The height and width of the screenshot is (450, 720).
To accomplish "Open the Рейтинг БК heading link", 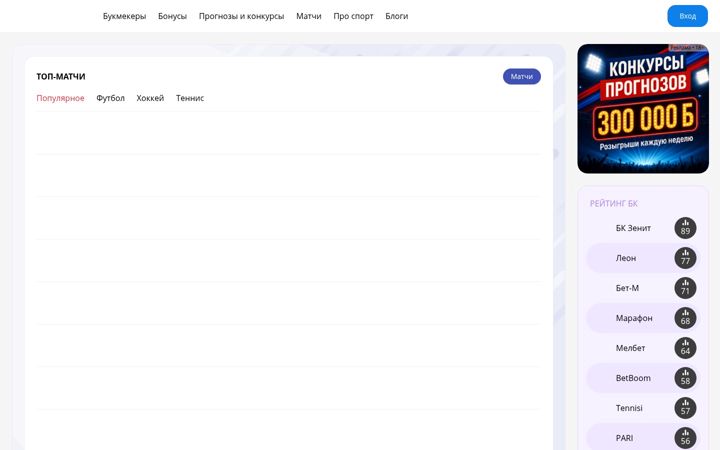I will coord(613,203).
